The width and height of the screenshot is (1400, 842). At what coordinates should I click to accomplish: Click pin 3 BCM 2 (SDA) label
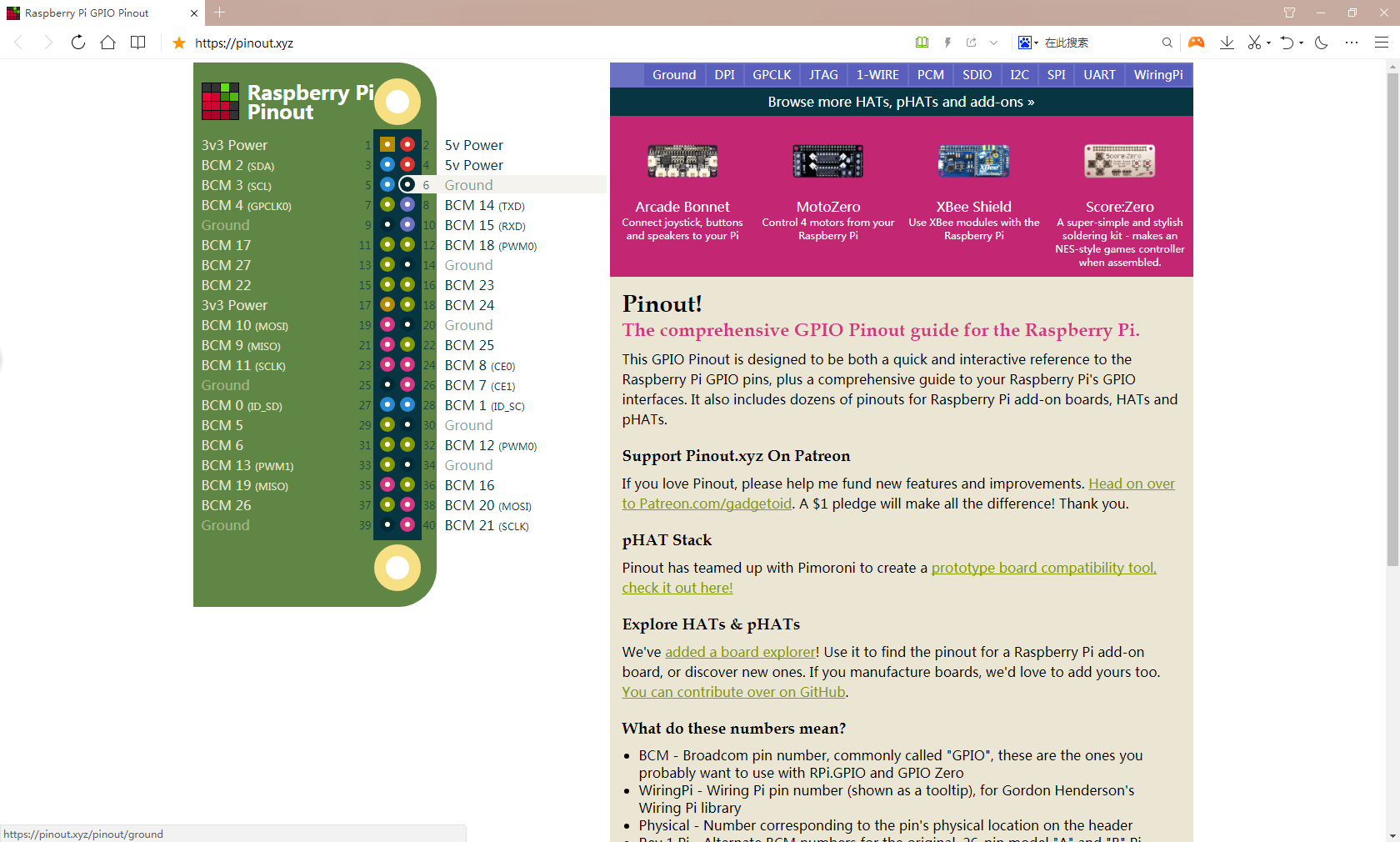[237, 165]
